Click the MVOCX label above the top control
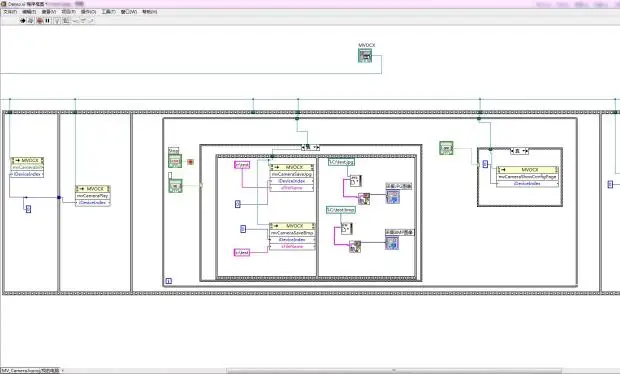The width and height of the screenshot is (620, 374). click(367, 45)
